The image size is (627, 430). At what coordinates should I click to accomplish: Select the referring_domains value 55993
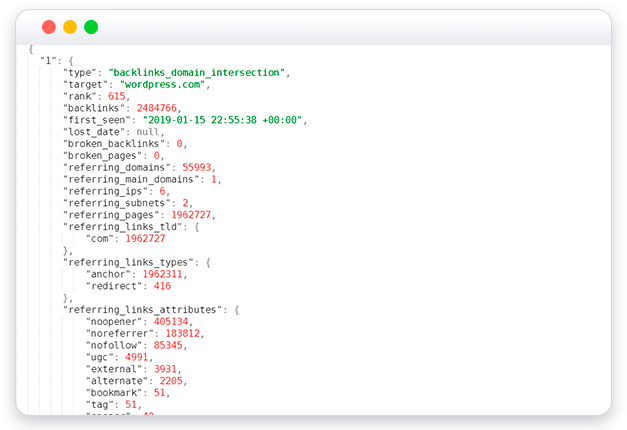[196, 168]
